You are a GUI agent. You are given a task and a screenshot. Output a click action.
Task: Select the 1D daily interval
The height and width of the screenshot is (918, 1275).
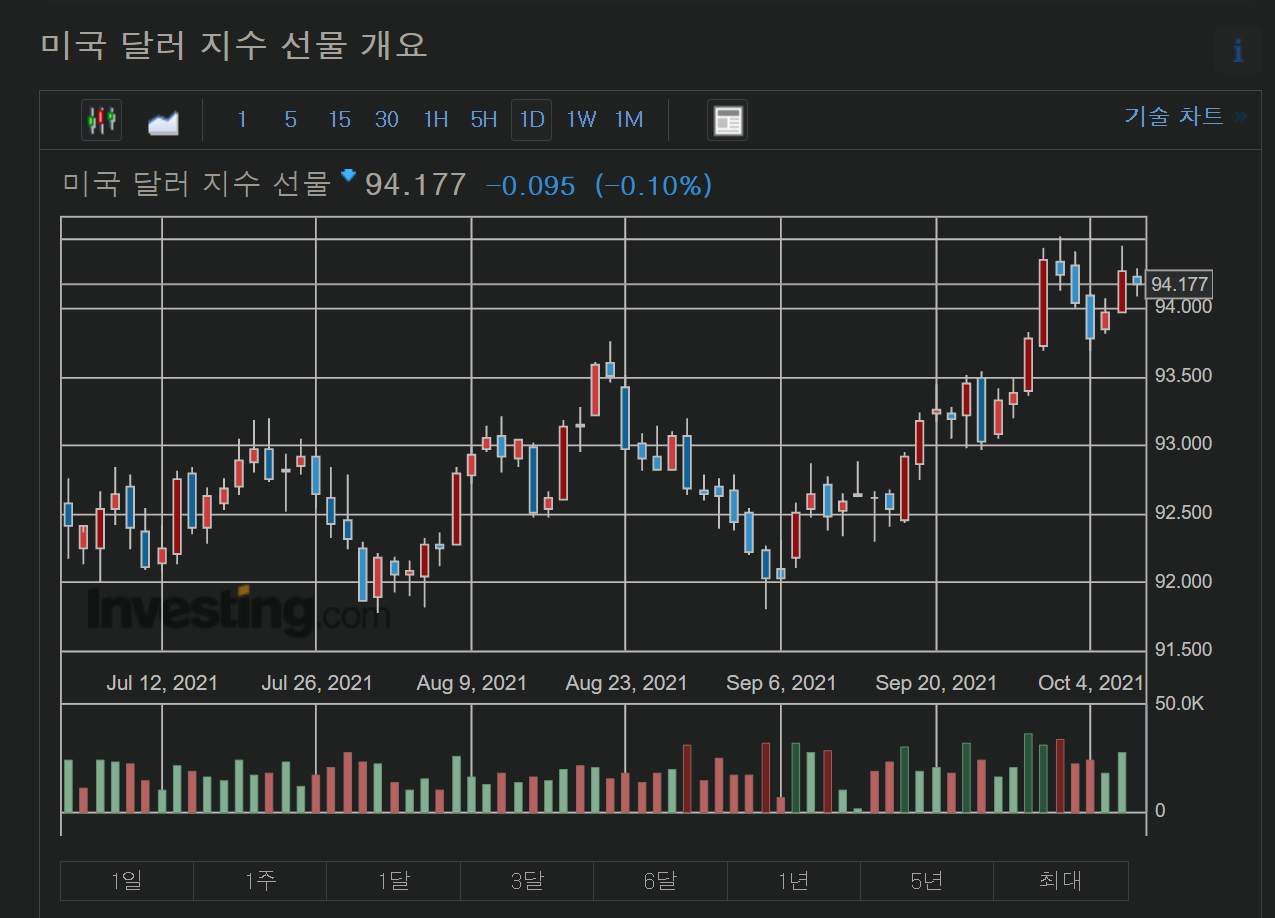tap(532, 120)
